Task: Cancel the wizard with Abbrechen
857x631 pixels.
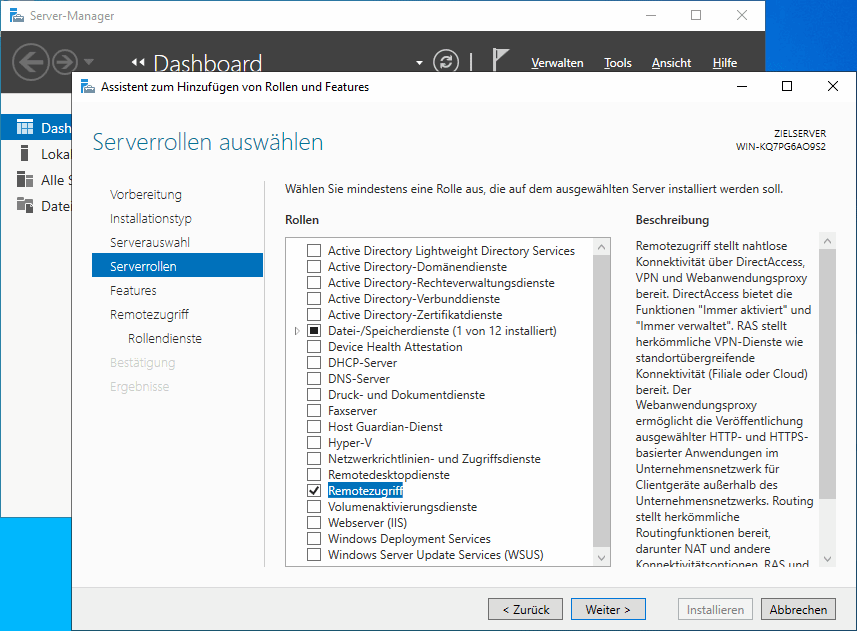Action: pos(798,608)
